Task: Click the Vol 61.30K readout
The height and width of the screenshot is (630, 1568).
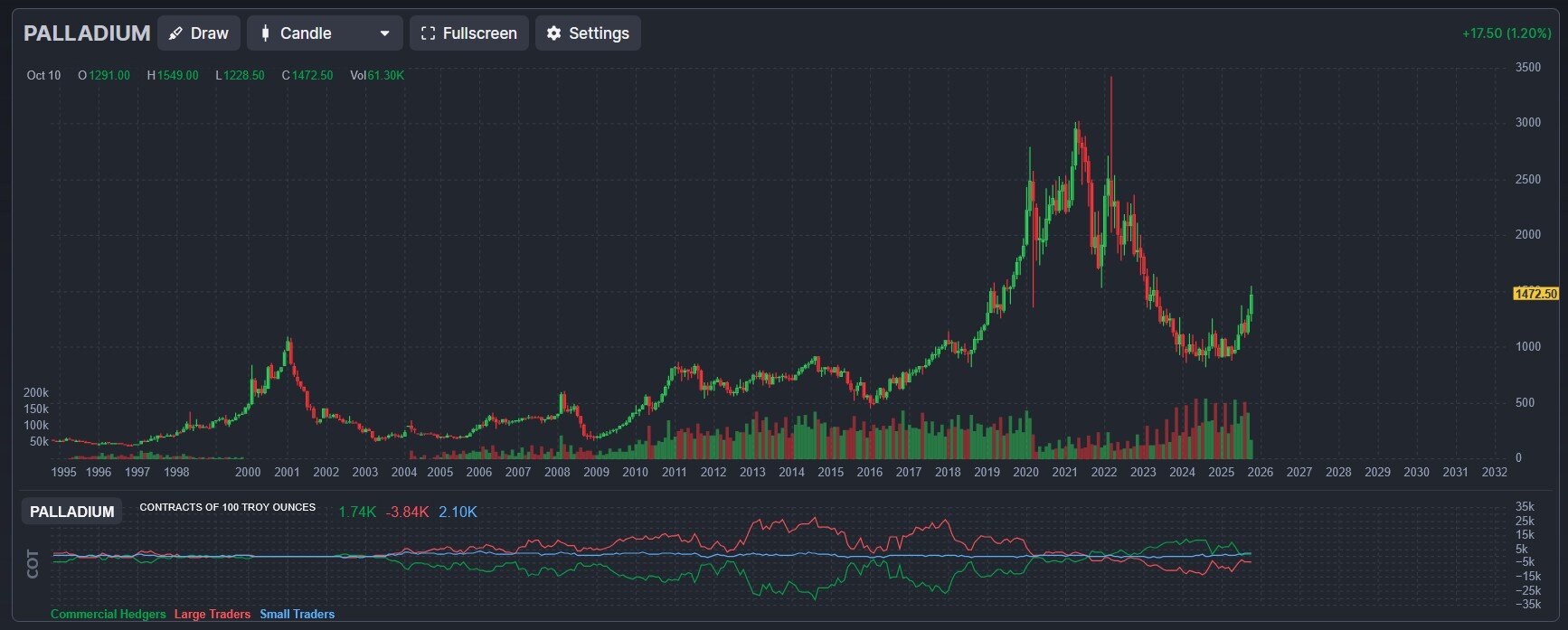Action: click(x=377, y=76)
